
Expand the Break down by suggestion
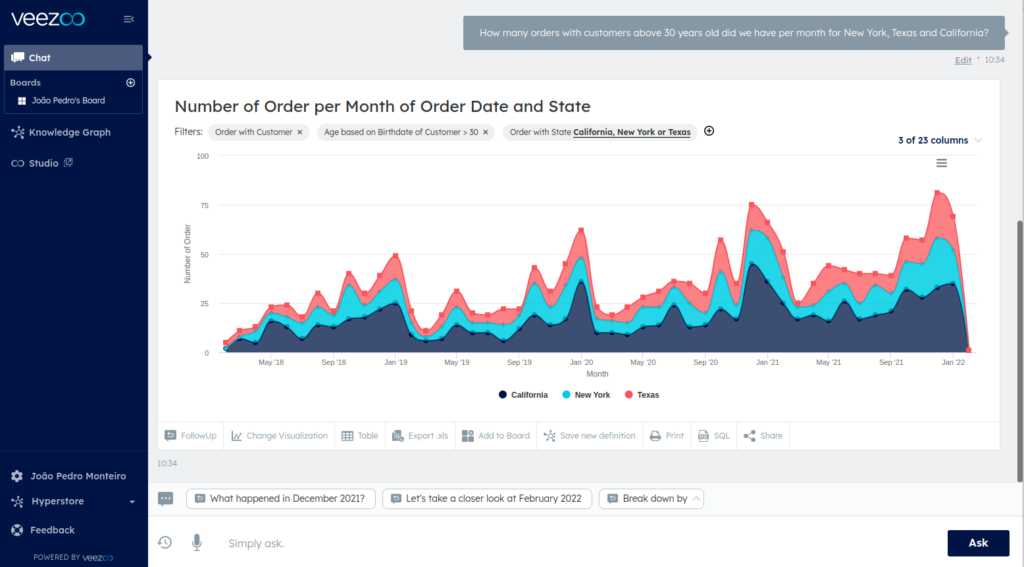[x=651, y=498]
